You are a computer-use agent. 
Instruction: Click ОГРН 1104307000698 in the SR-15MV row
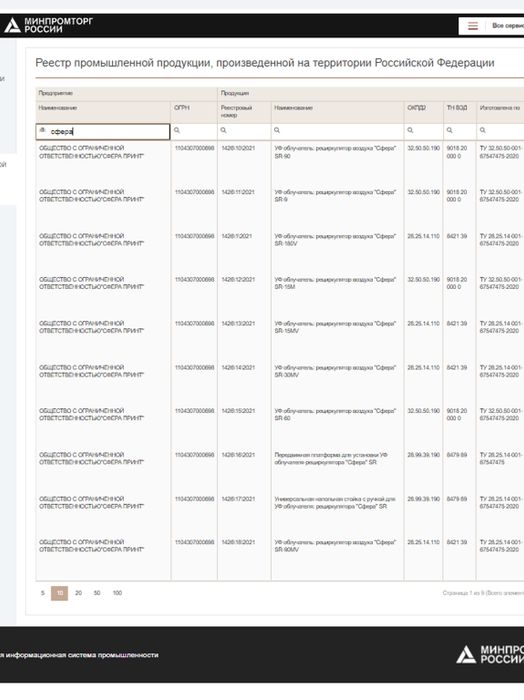click(194, 323)
